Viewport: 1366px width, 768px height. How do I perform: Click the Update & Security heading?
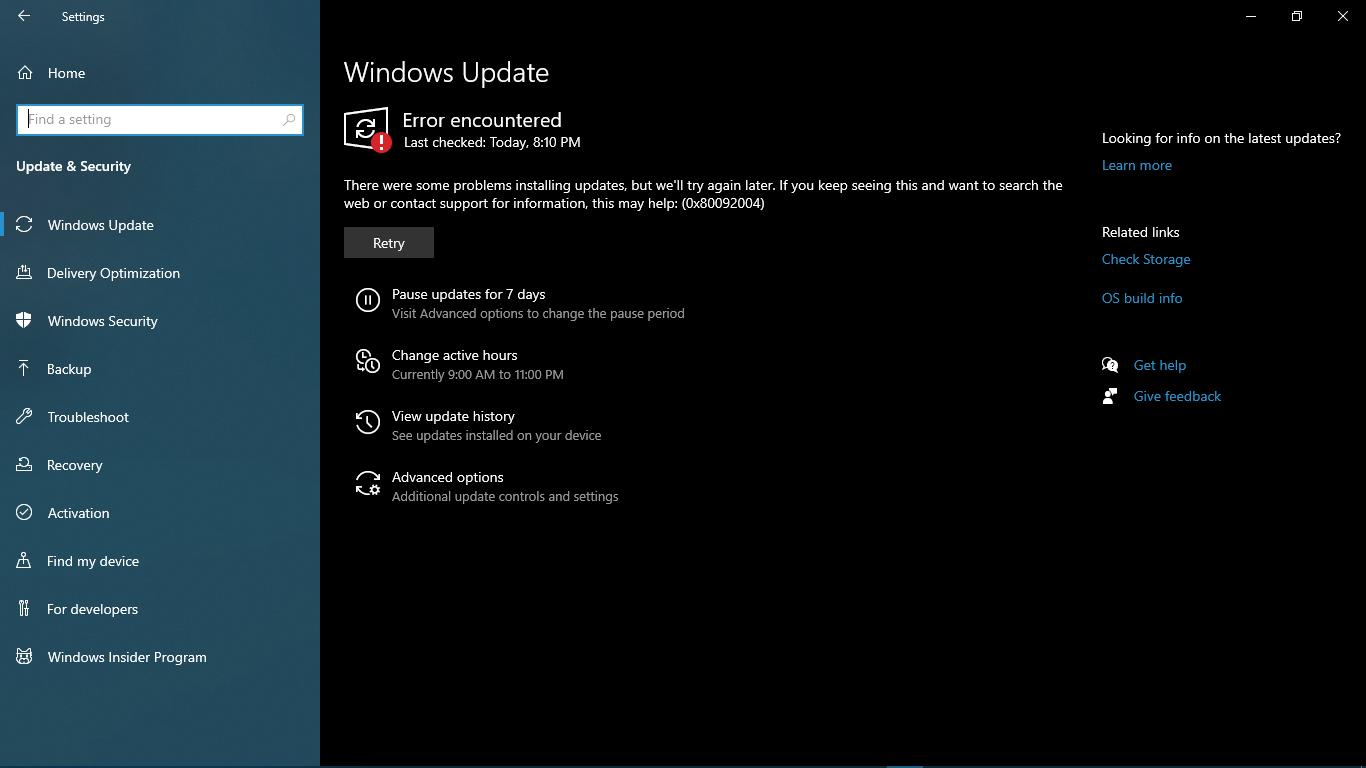[x=74, y=166]
